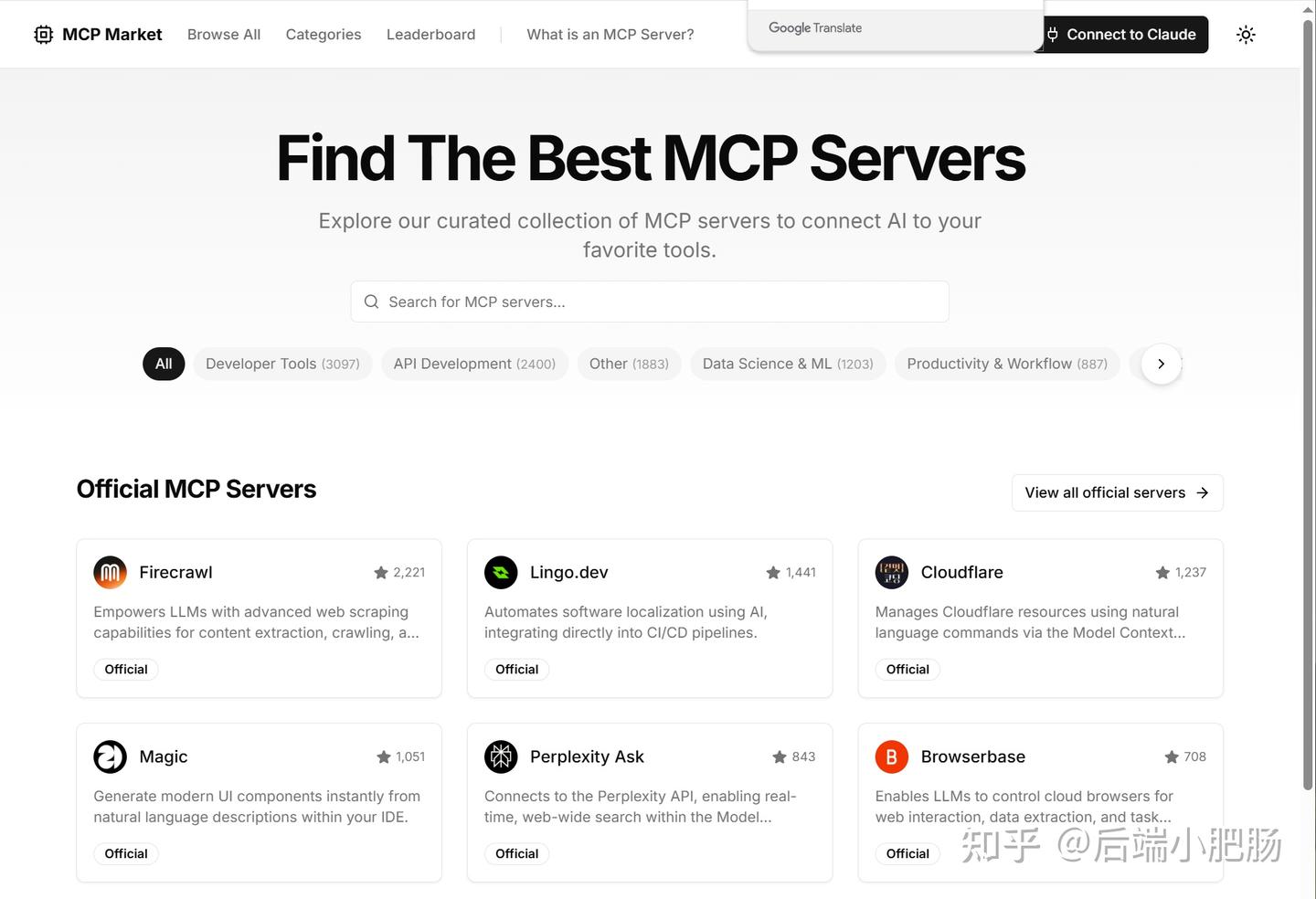Open Browse All in navigation
The width and height of the screenshot is (1316, 899).
coord(224,35)
